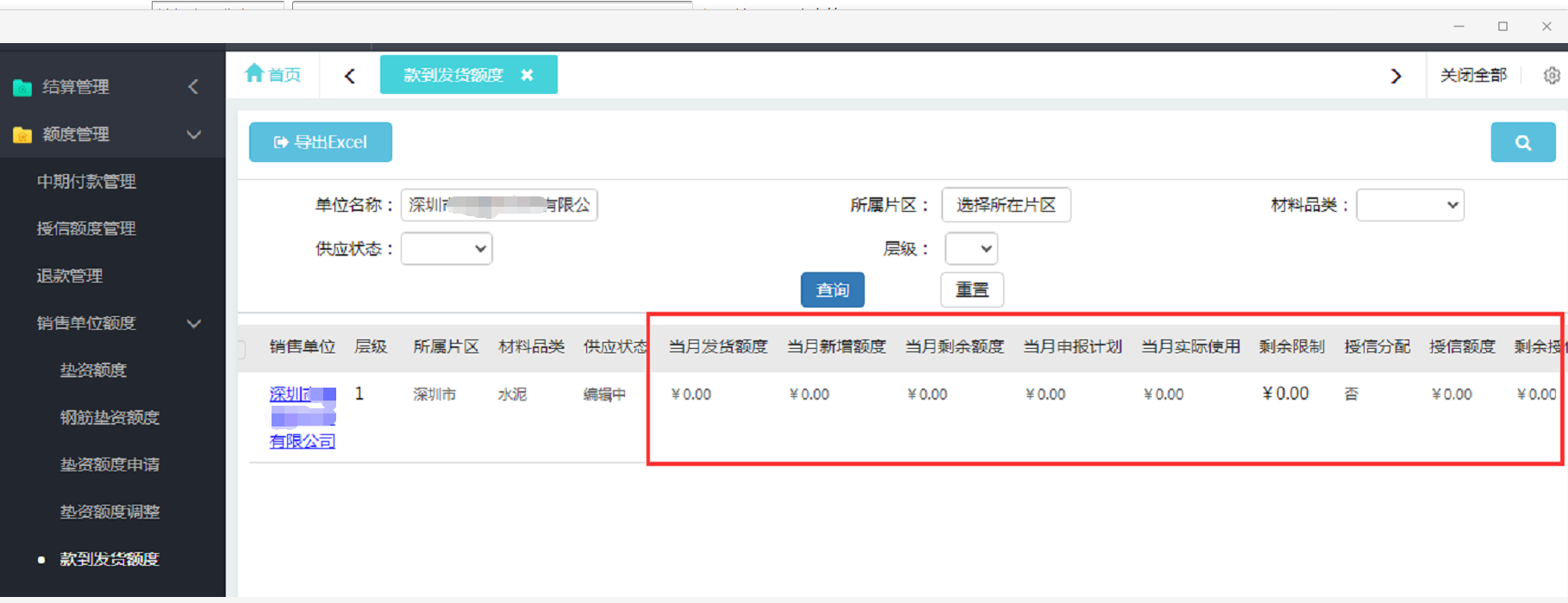
Task: Open the 层级 dropdown
Action: [971, 249]
